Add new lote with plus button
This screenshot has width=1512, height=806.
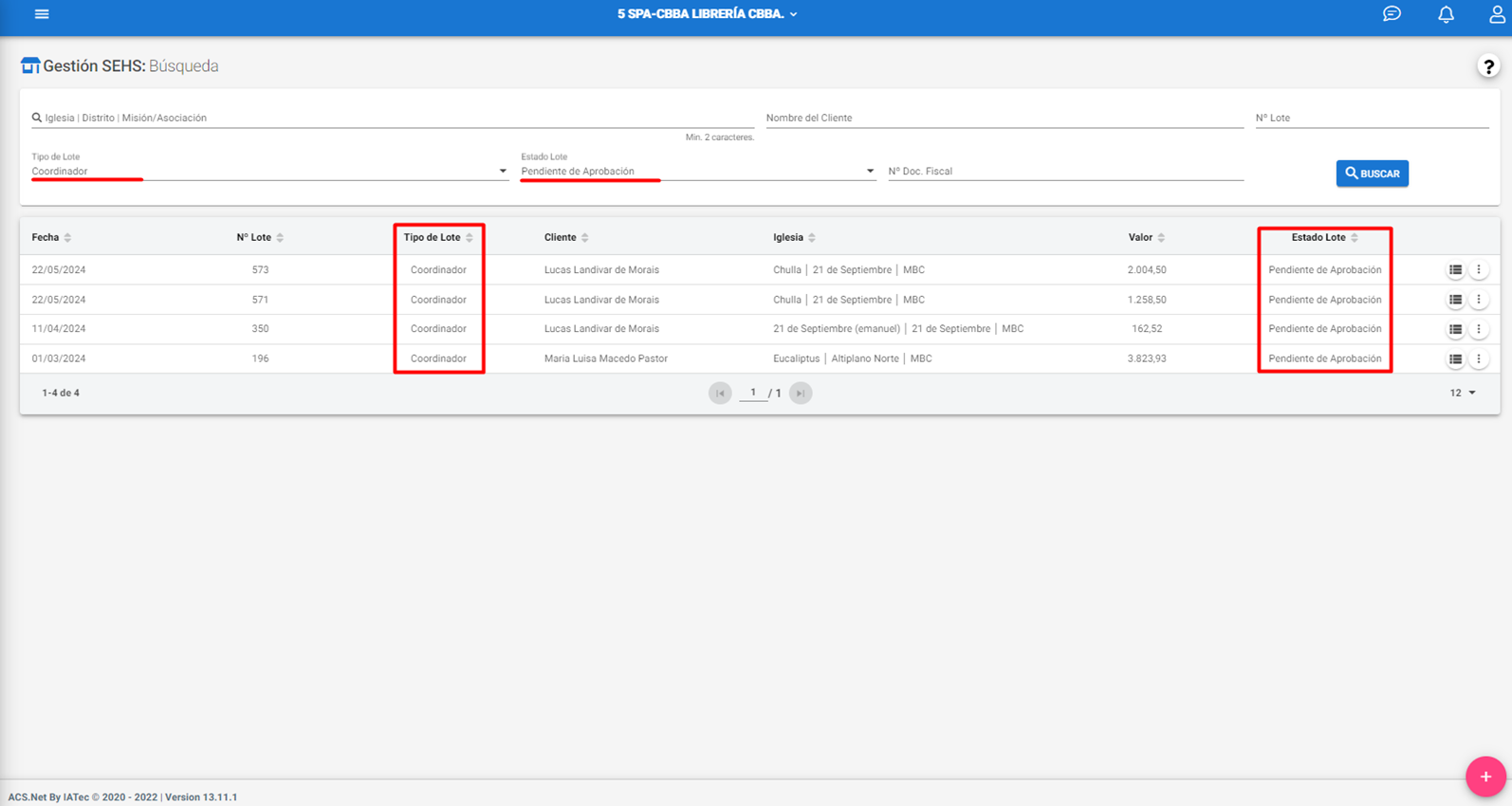1485,777
